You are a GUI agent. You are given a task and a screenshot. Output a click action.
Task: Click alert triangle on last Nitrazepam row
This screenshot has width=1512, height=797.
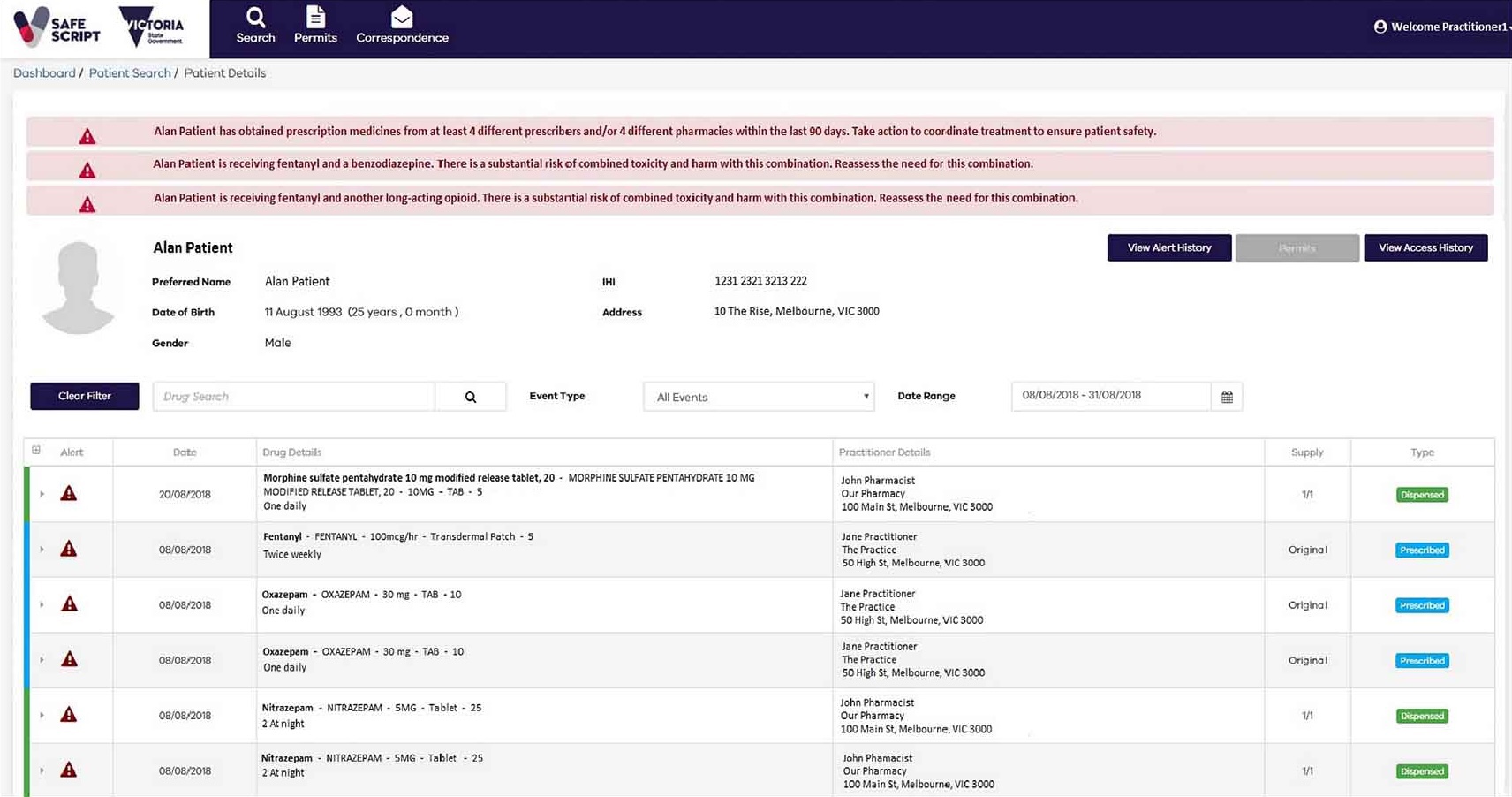click(x=69, y=770)
